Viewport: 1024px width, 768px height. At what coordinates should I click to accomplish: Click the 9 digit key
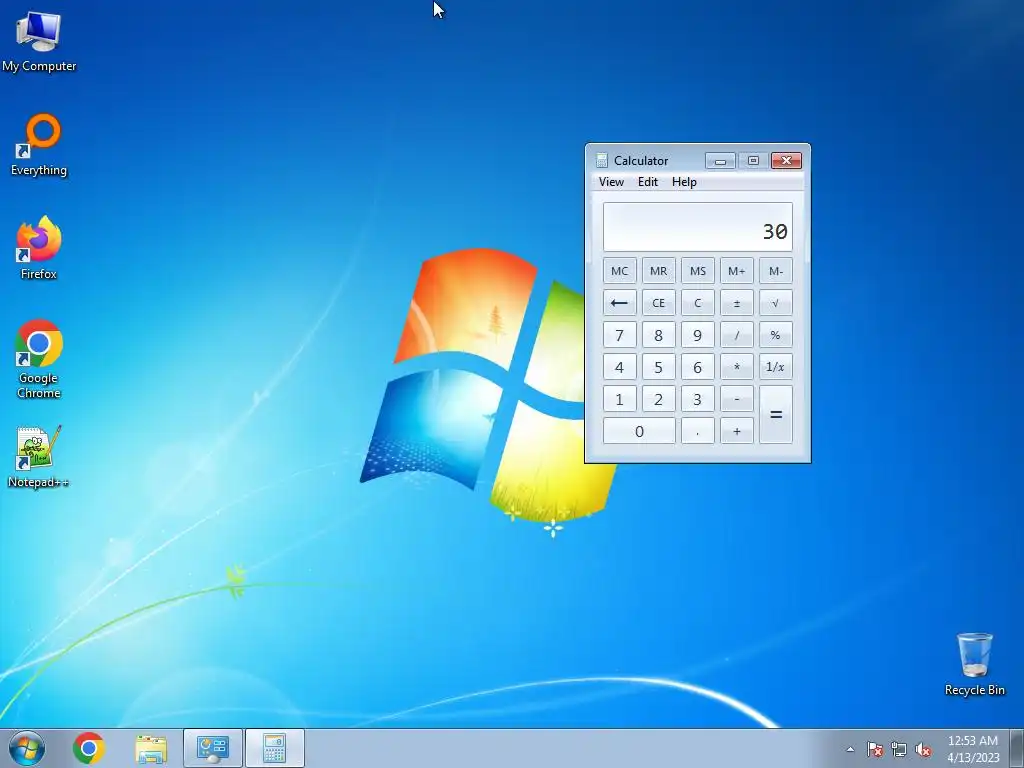pos(697,335)
